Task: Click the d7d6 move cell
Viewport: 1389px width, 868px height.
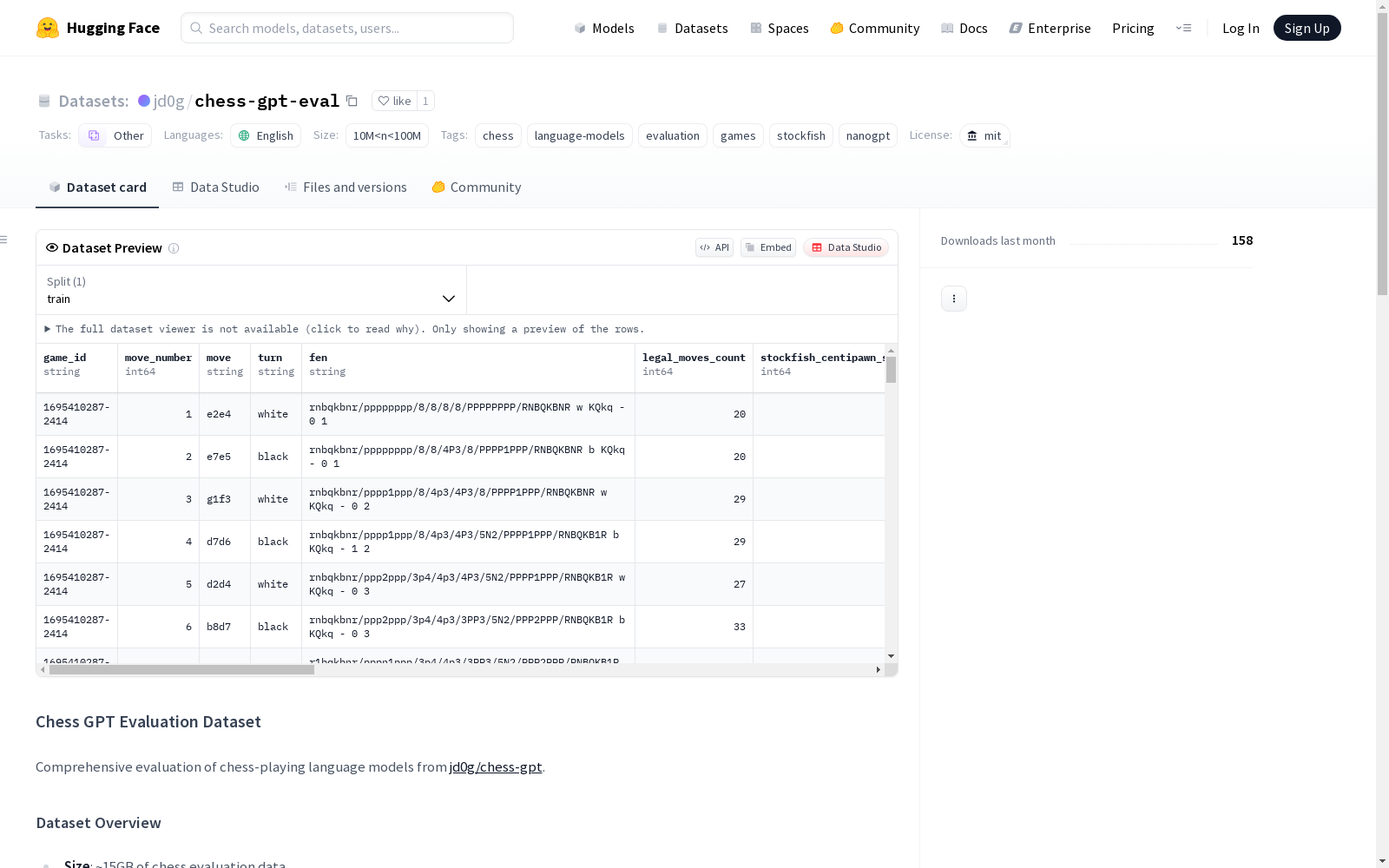Action: 225,542
